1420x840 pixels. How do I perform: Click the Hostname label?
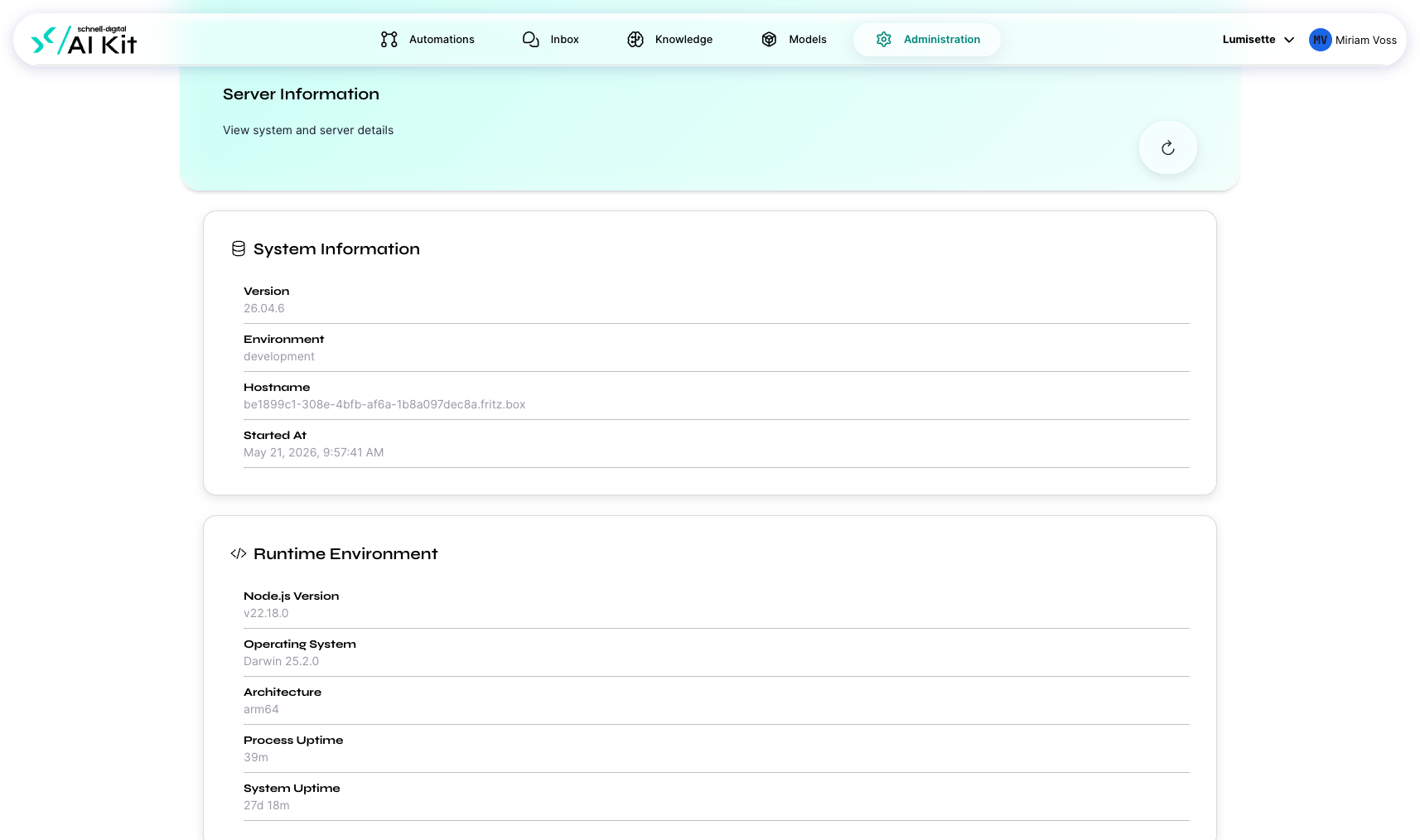point(277,387)
